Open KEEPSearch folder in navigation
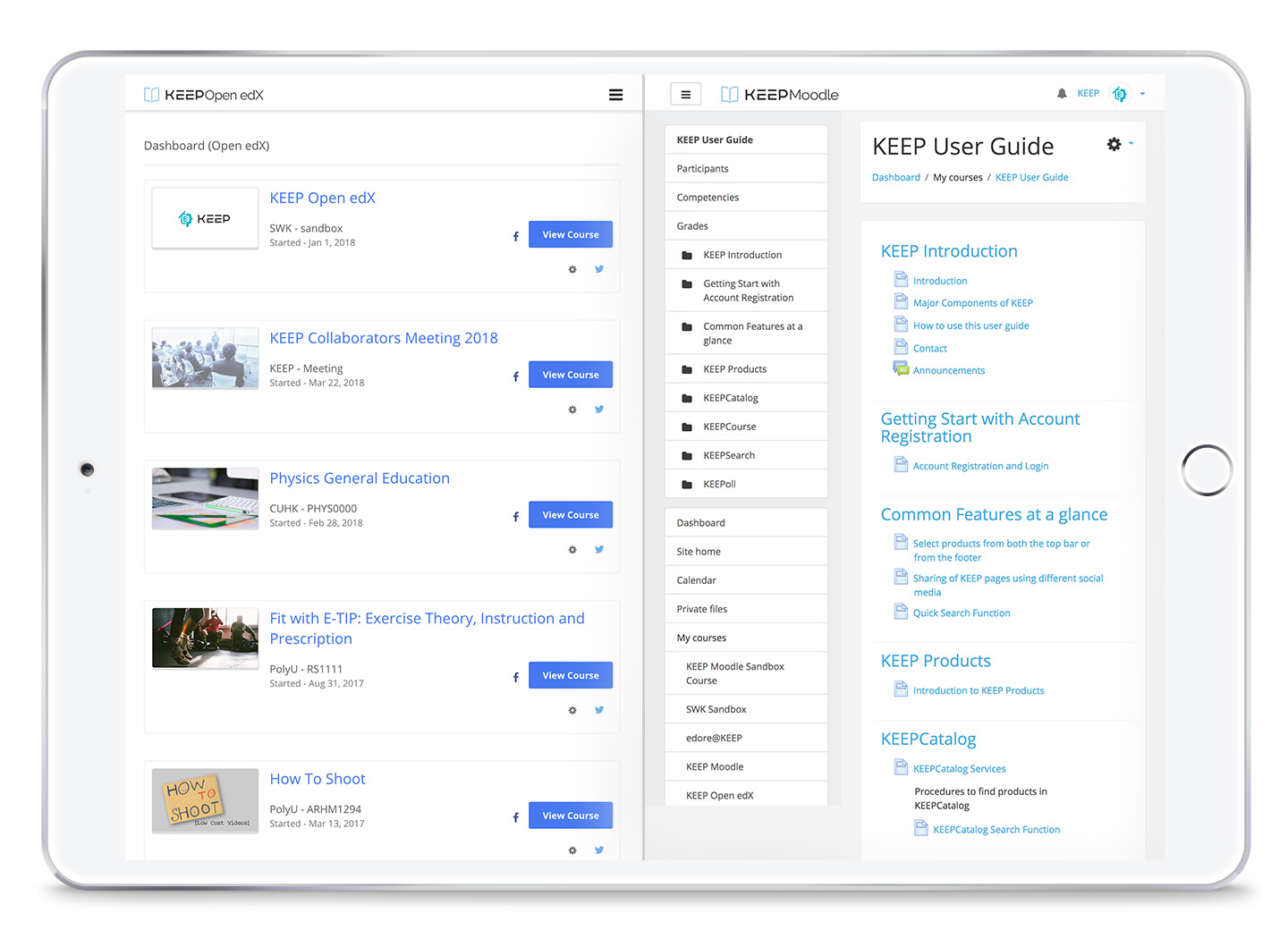Image resolution: width=1288 pixels, height=930 pixels. click(x=746, y=455)
